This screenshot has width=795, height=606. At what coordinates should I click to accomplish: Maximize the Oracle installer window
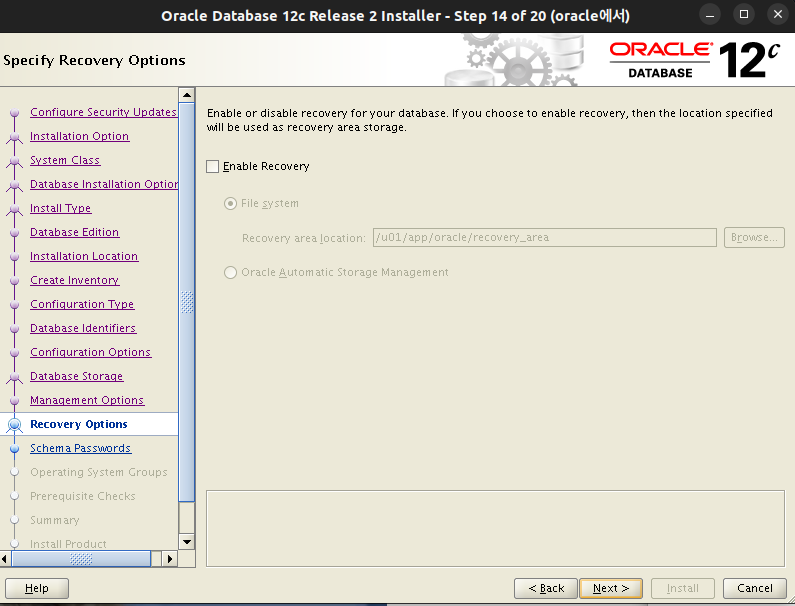point(744,15)
